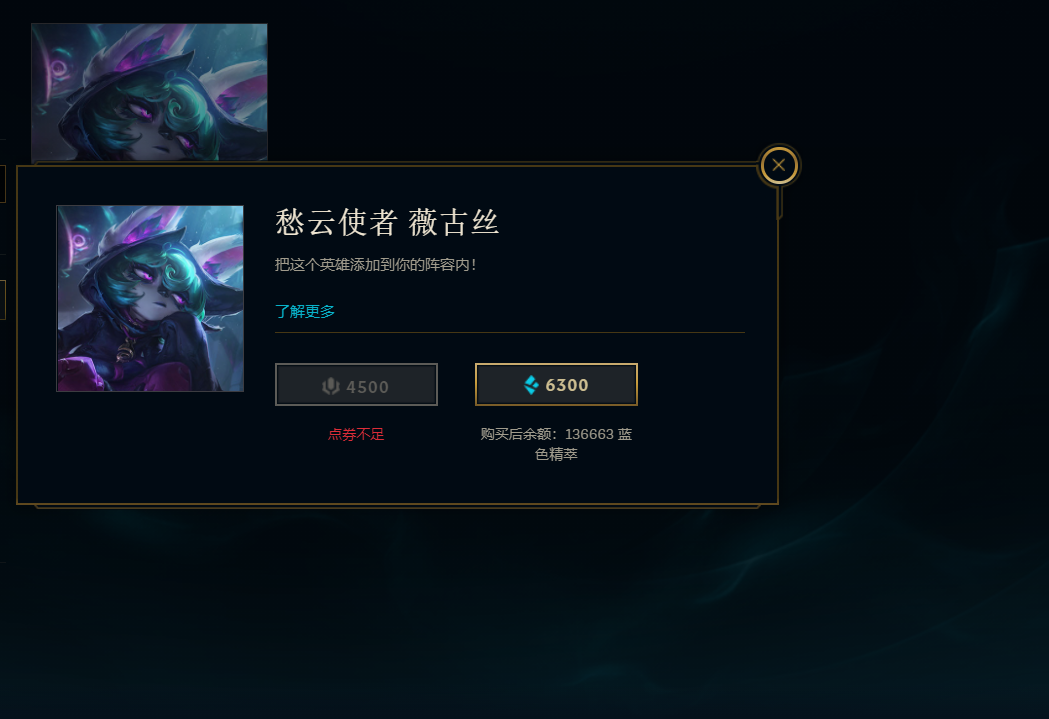Image resolution: width=1049 pixels, height=719 pixels.
Task: Close the Vex purchase dialog
Action: 779,165
